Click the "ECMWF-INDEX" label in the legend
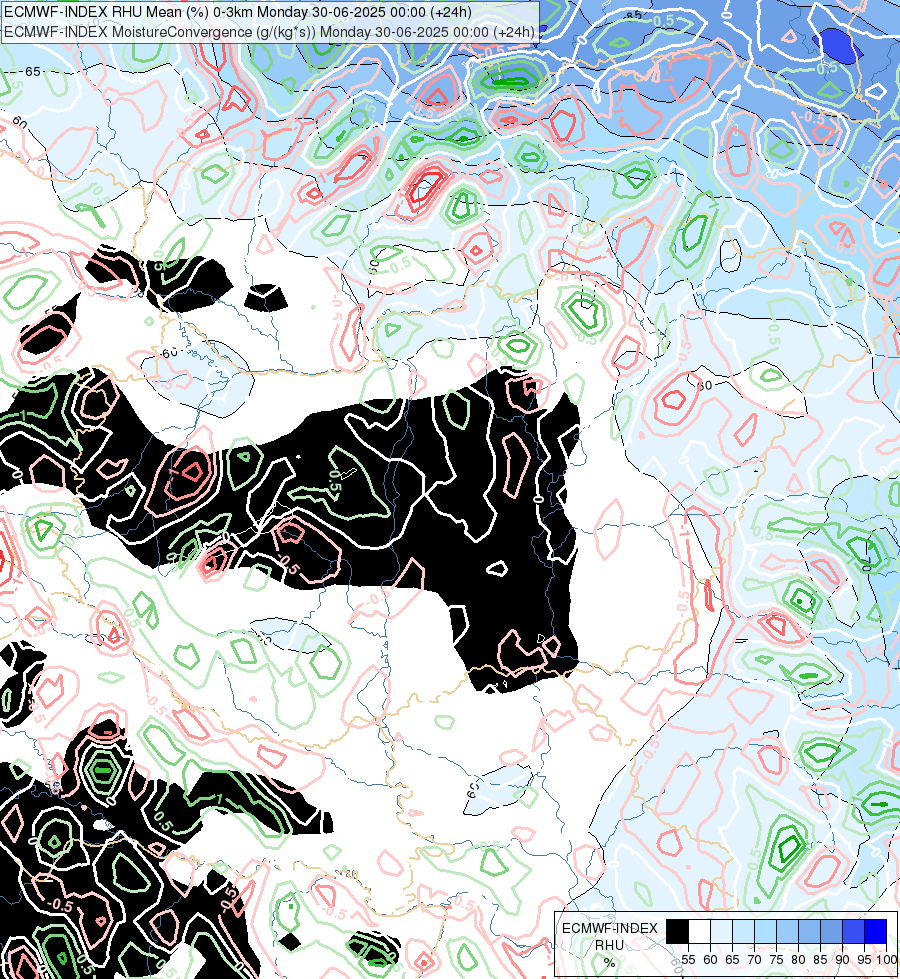The width and height of the screenshot is (900, 979). (x=610, y=928)
